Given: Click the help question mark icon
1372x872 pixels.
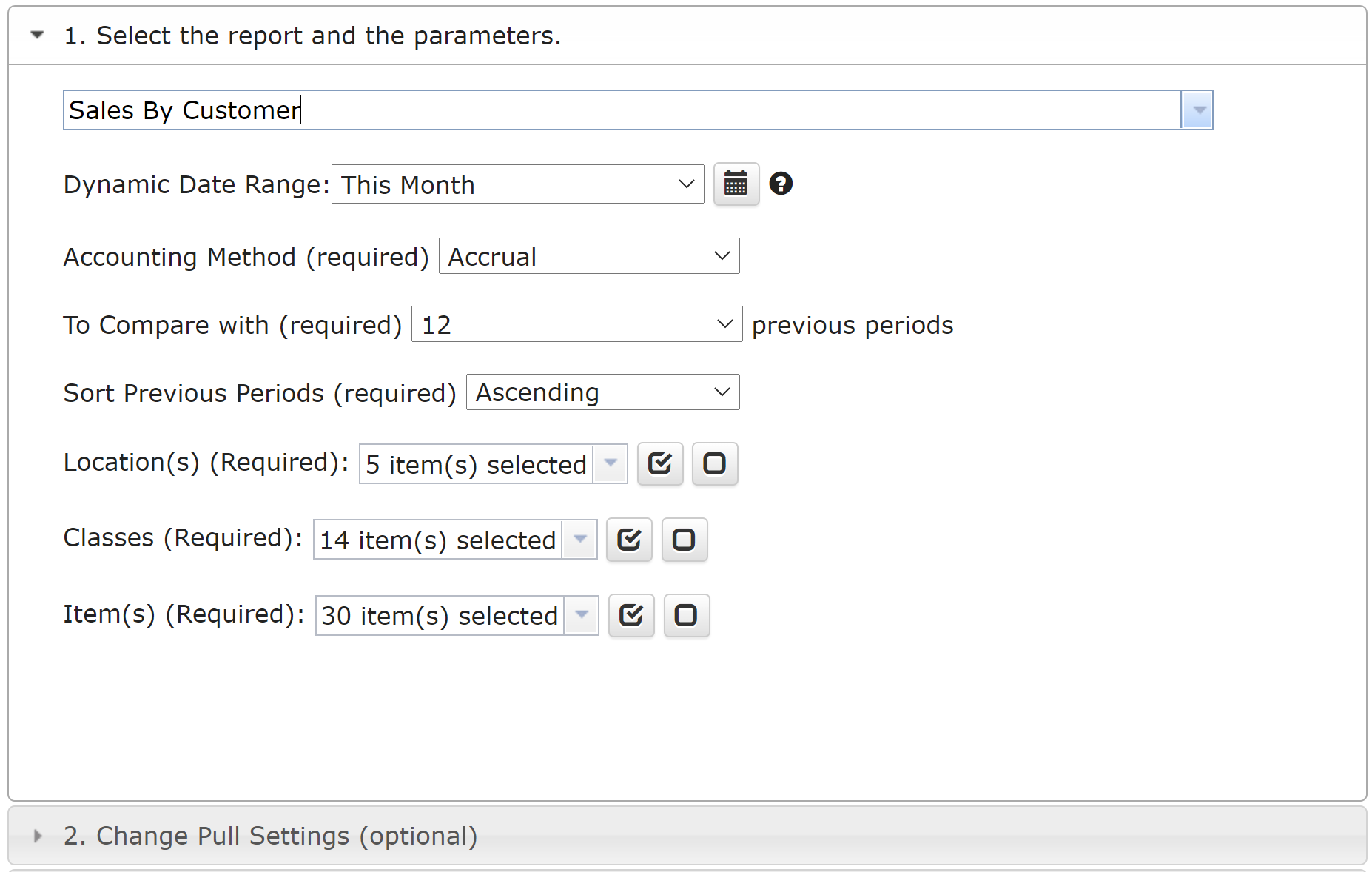Looking at the screenshot, I should tap(781, 184).
